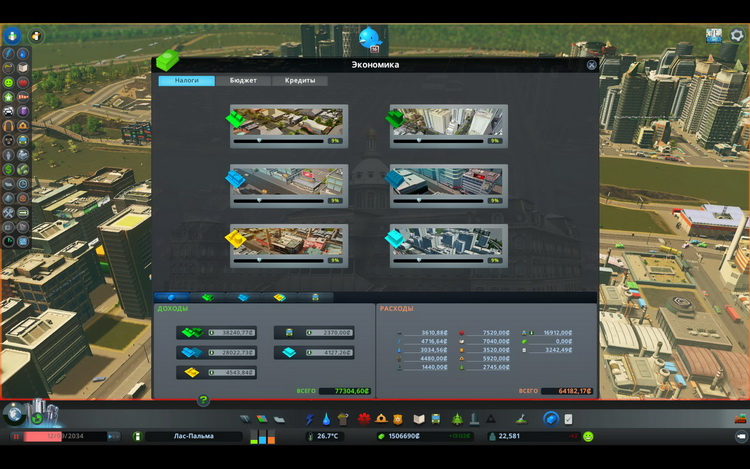Open the Roads build menu

pyautogui.click(x=245, y=419)
